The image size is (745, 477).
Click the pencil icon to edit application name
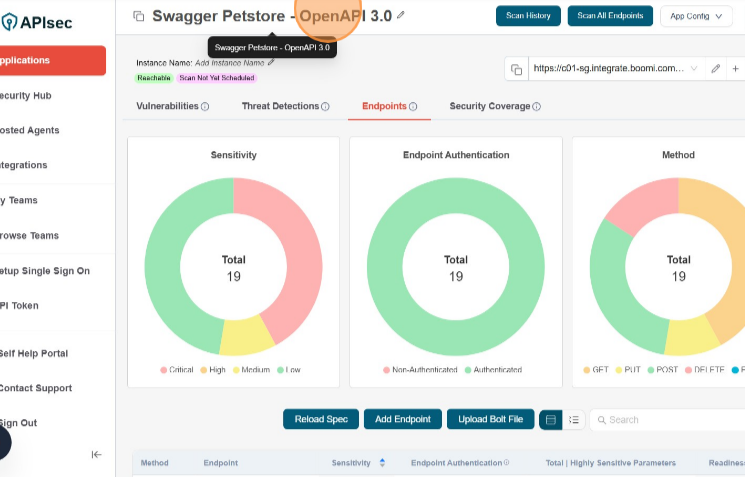[x=401, y=15]
